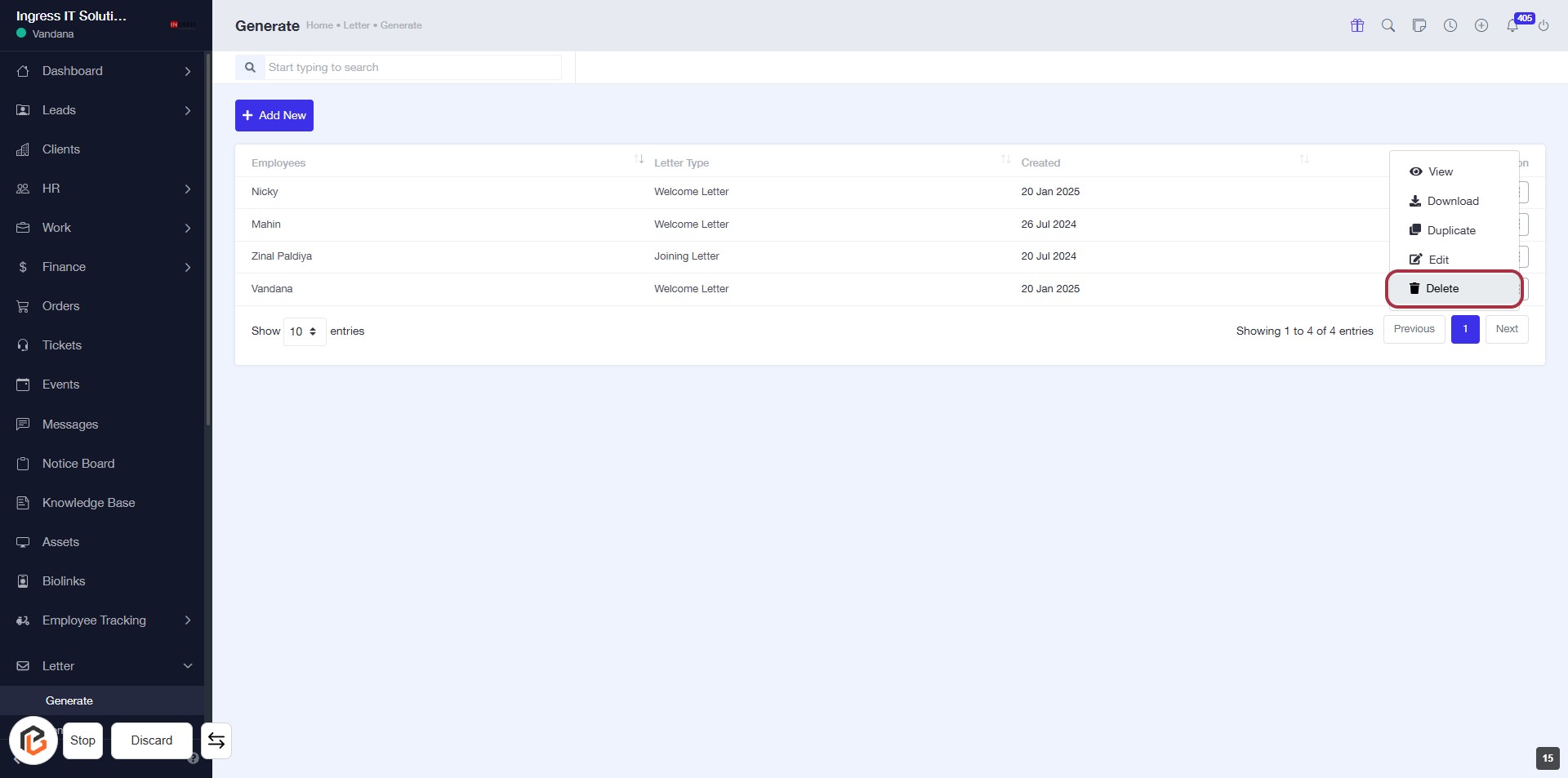Screen dimensions: 1568x778
Task: Click the power logout icon
Action: [1543, 26]
